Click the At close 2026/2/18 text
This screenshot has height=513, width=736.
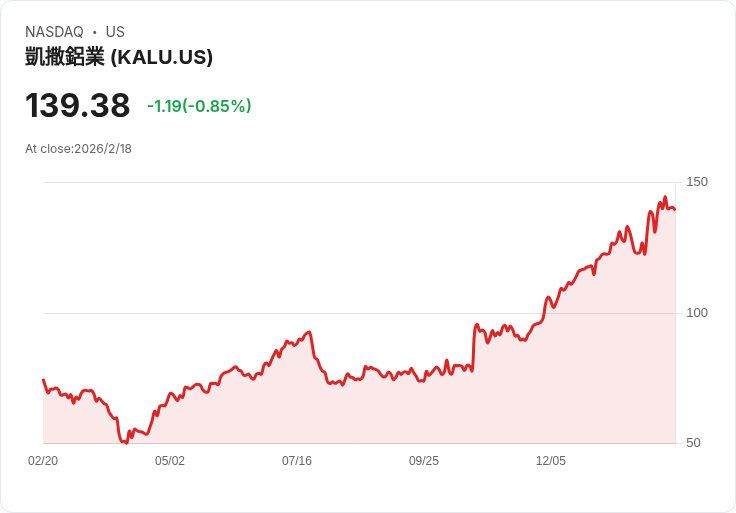click(78, 149)
